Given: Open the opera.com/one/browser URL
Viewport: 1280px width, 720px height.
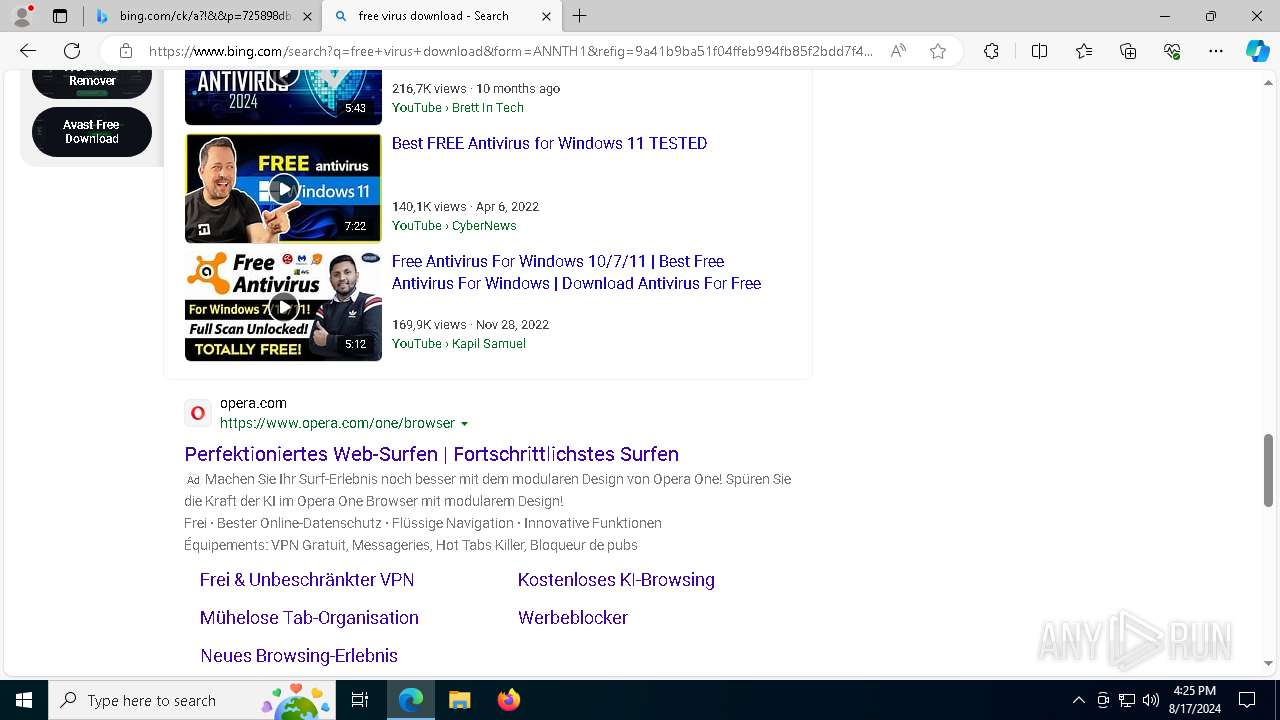Looking at the screenshot, I should pyautogui.click(x=337, y=423).
